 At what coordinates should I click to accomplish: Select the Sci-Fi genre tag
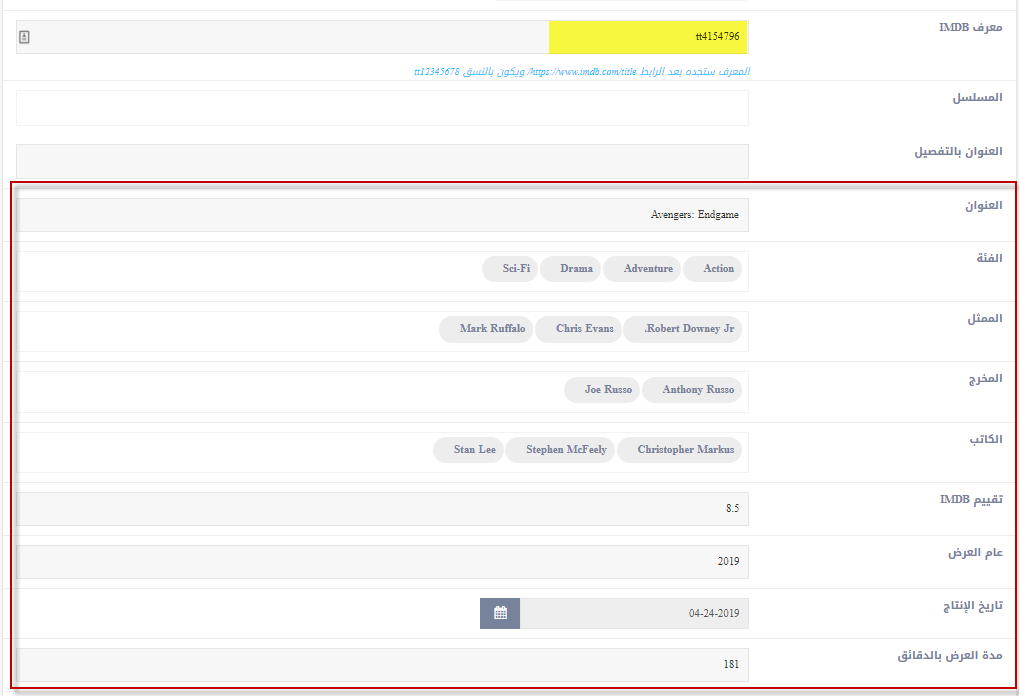click(x=510, y=269)
